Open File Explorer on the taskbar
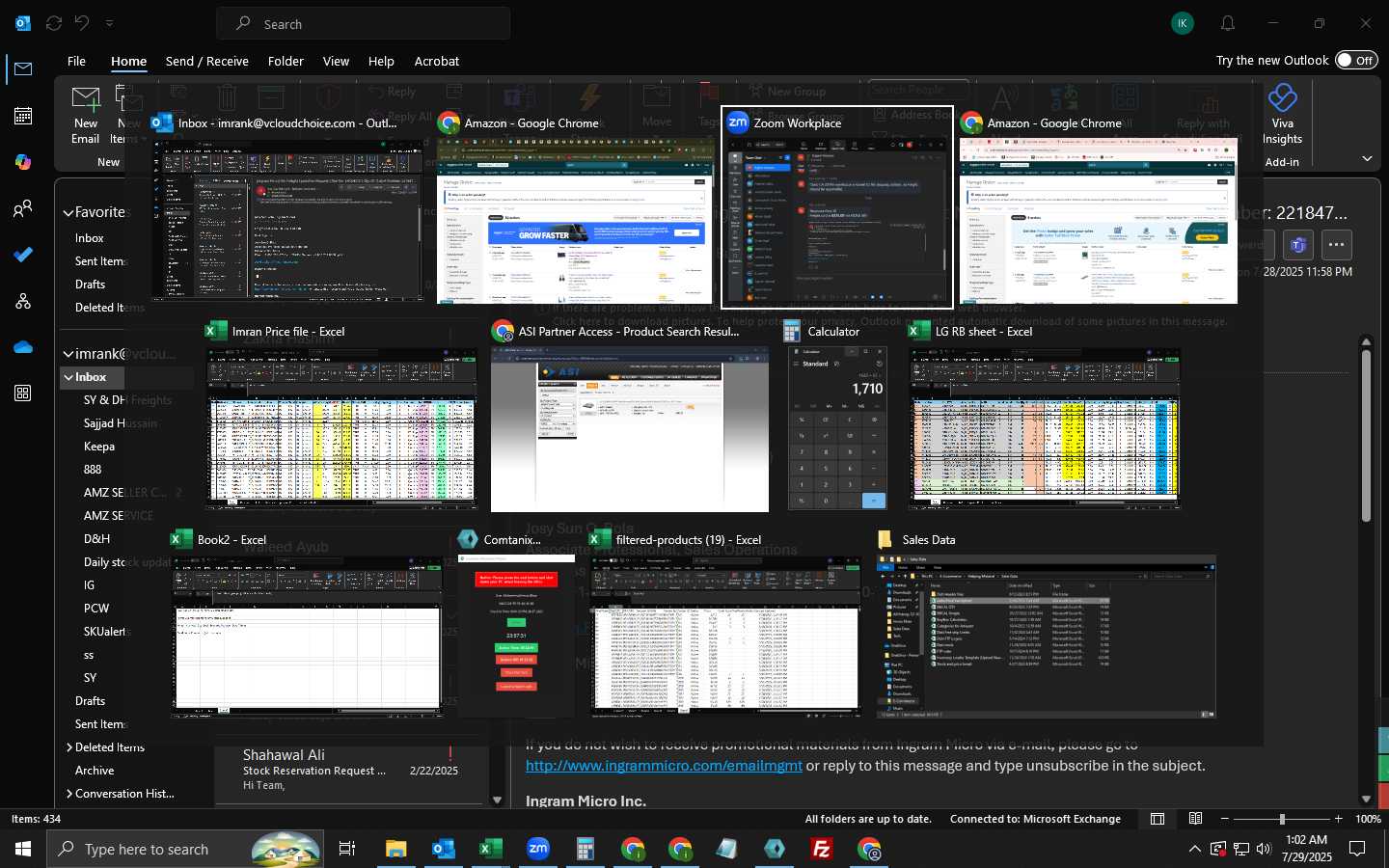This screenshot has width=1389, height=868. point(395,849)
